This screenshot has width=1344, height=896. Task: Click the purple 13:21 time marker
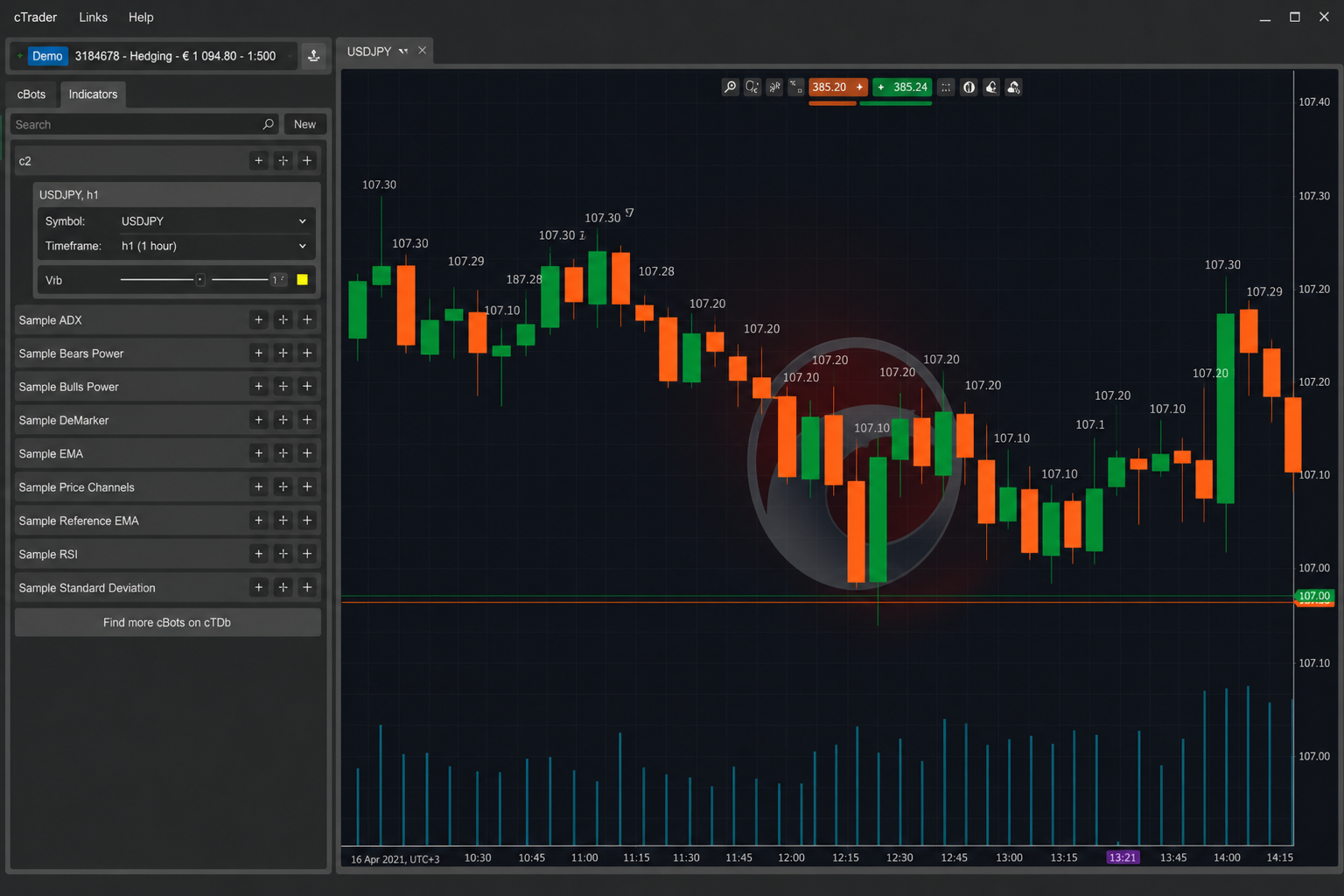click(1123, 857)
